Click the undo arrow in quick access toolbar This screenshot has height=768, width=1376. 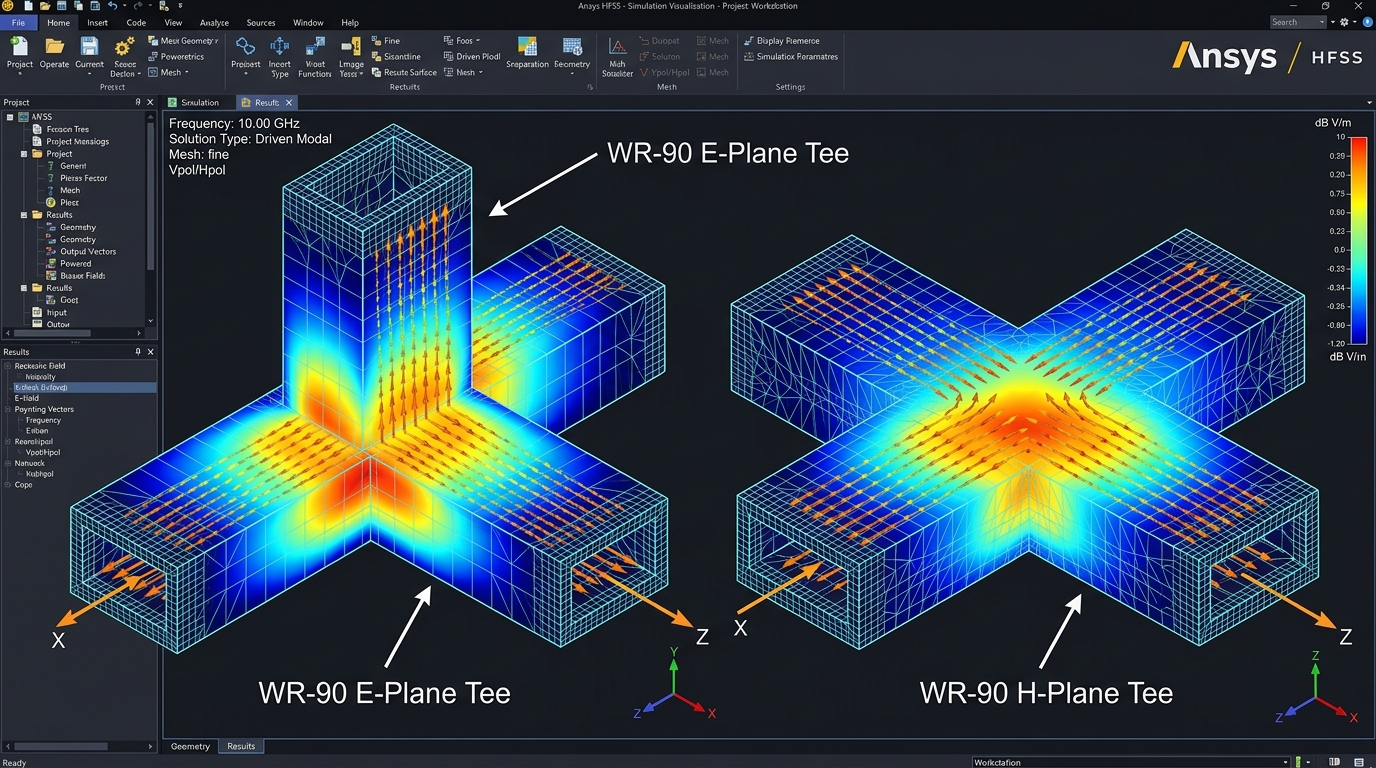click(112, 6)
